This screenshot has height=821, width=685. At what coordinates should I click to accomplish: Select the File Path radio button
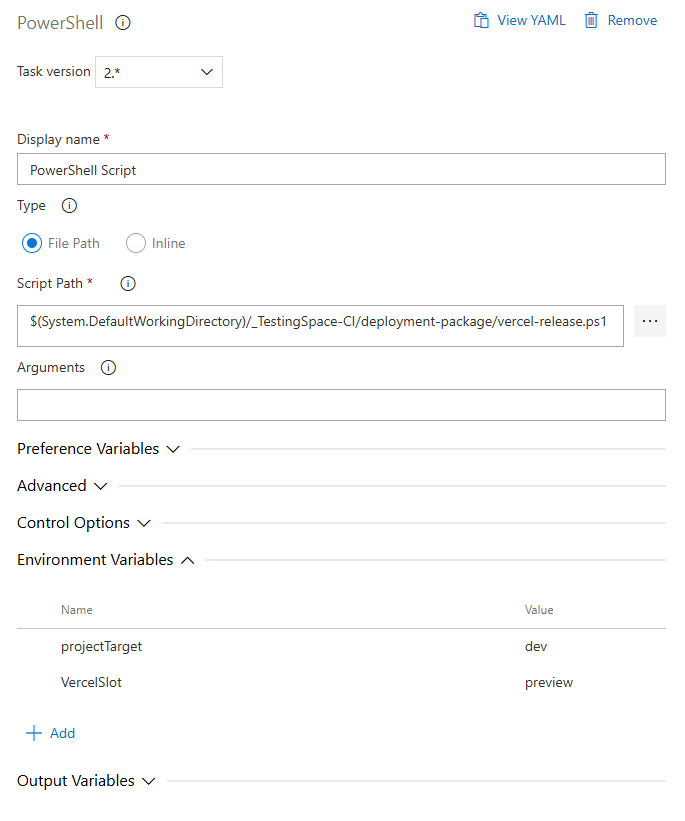32,243
